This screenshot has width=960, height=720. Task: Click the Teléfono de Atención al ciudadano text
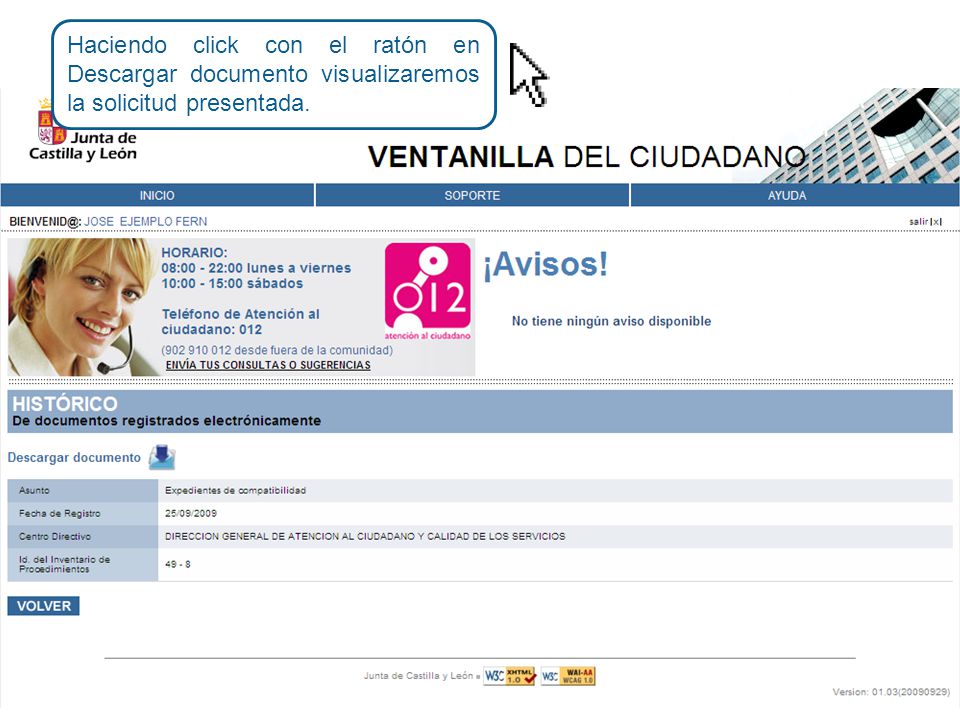click(241, 321)
